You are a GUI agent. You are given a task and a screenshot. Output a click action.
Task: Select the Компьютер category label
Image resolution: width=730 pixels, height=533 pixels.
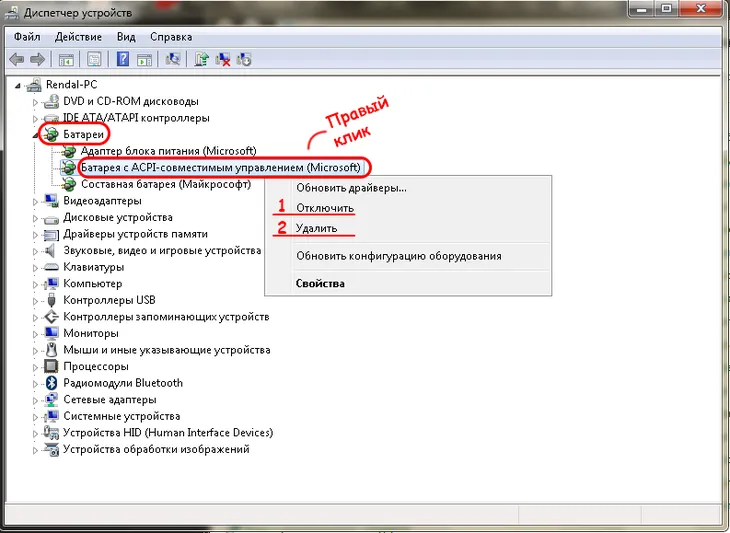click(x=93, y=283)
